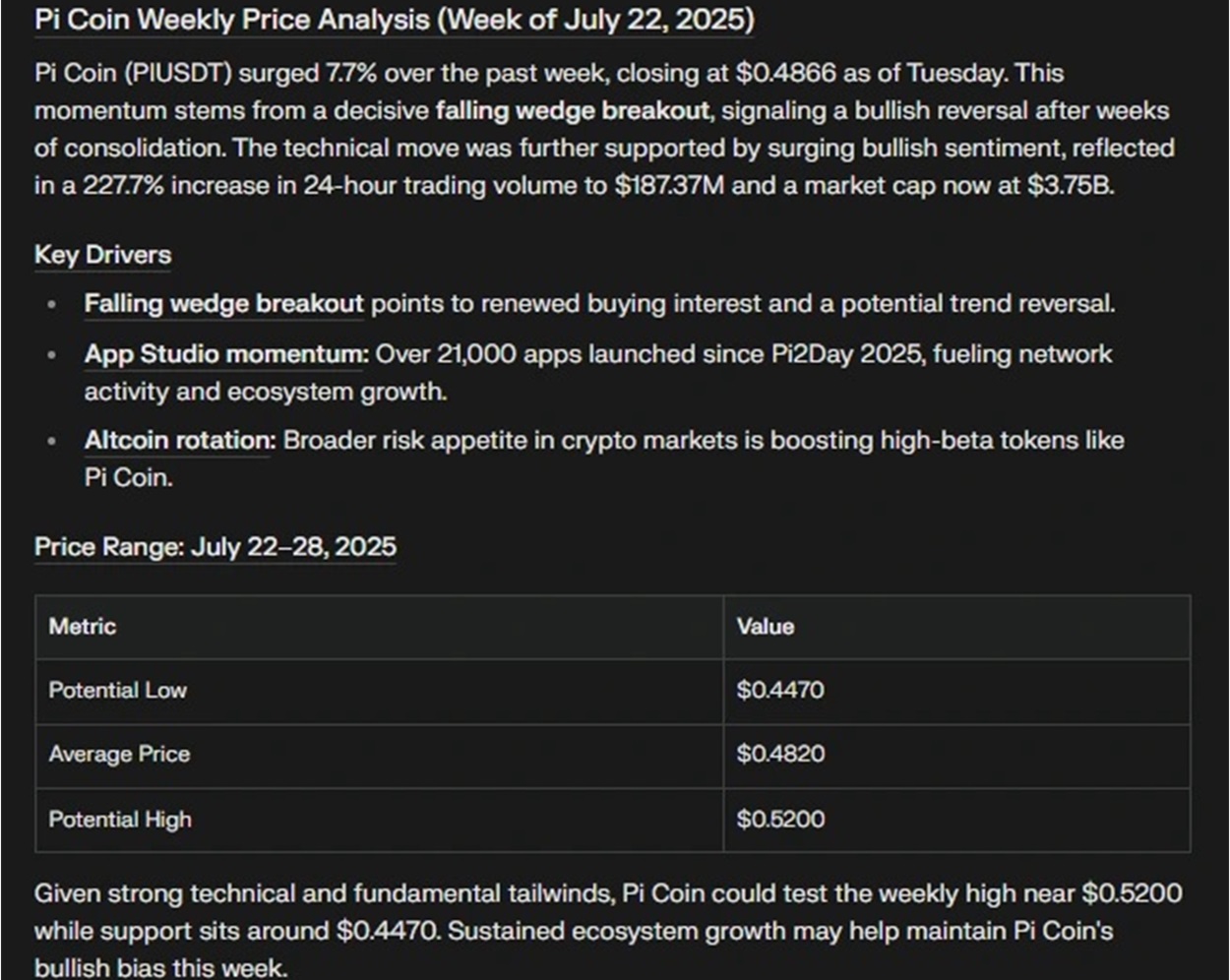The width and height of the screenshot is (1230, 980).
Task: Select the 'App Studio momentum:' bullet term
Action: [x=226, y=354]
